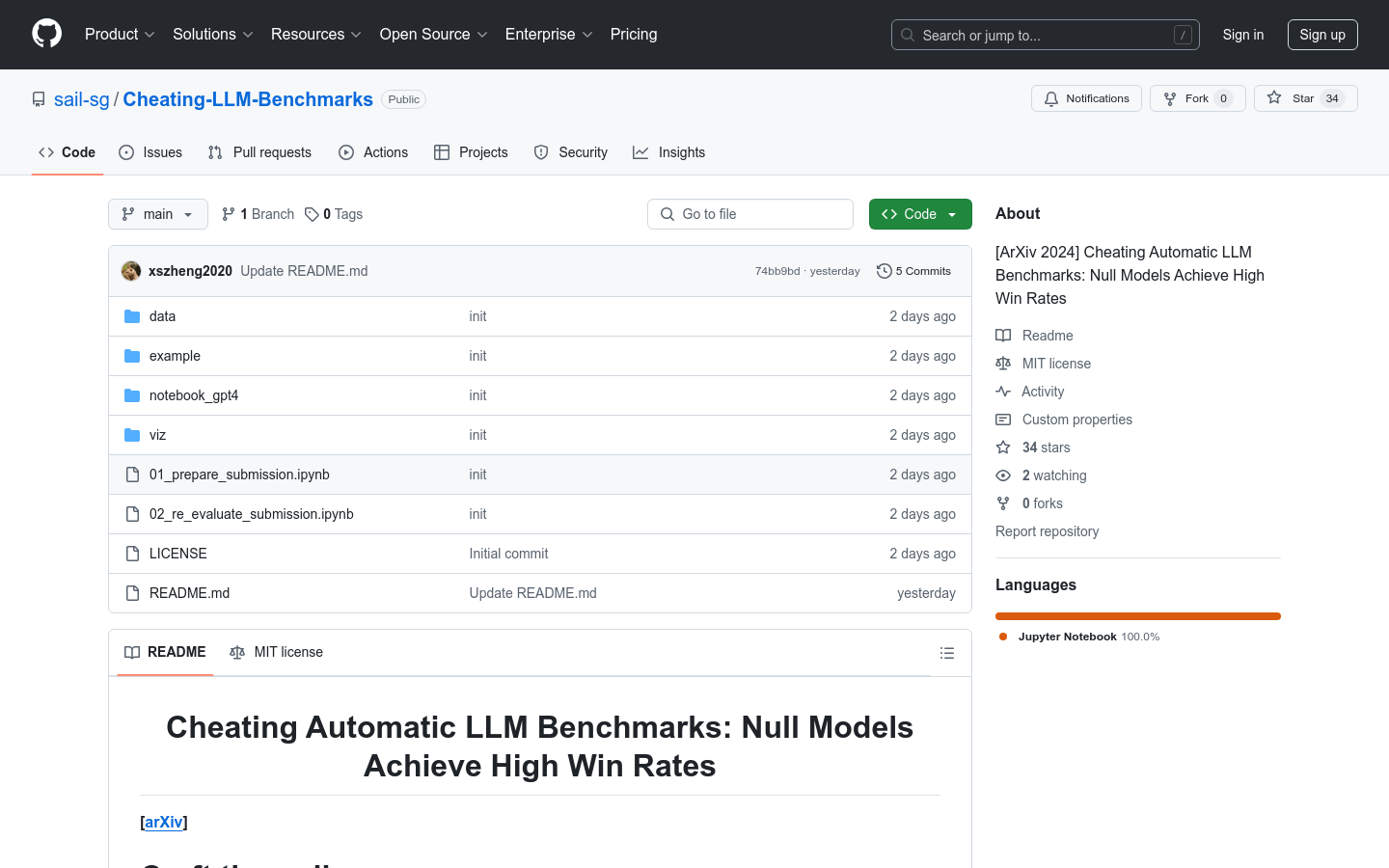
Task: Open the viz folder
Action: (157, 435)
